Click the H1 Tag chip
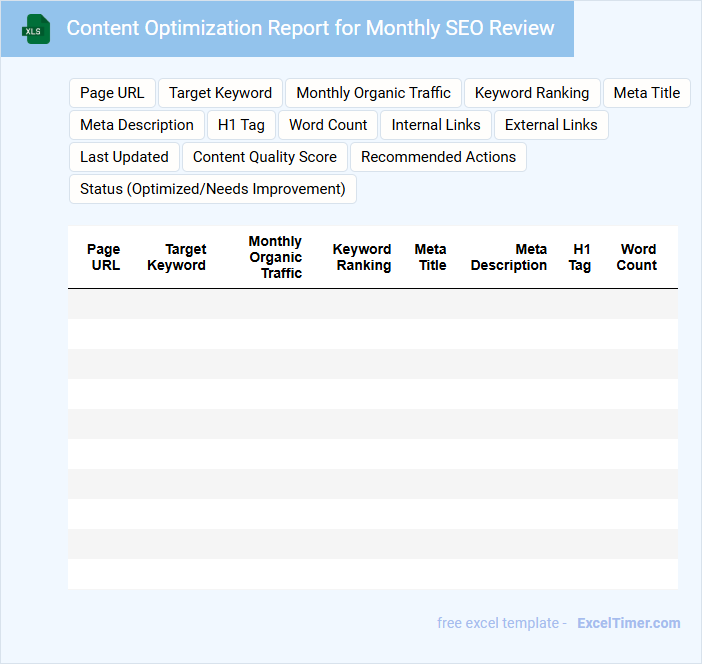 click(x=241, y=125)
